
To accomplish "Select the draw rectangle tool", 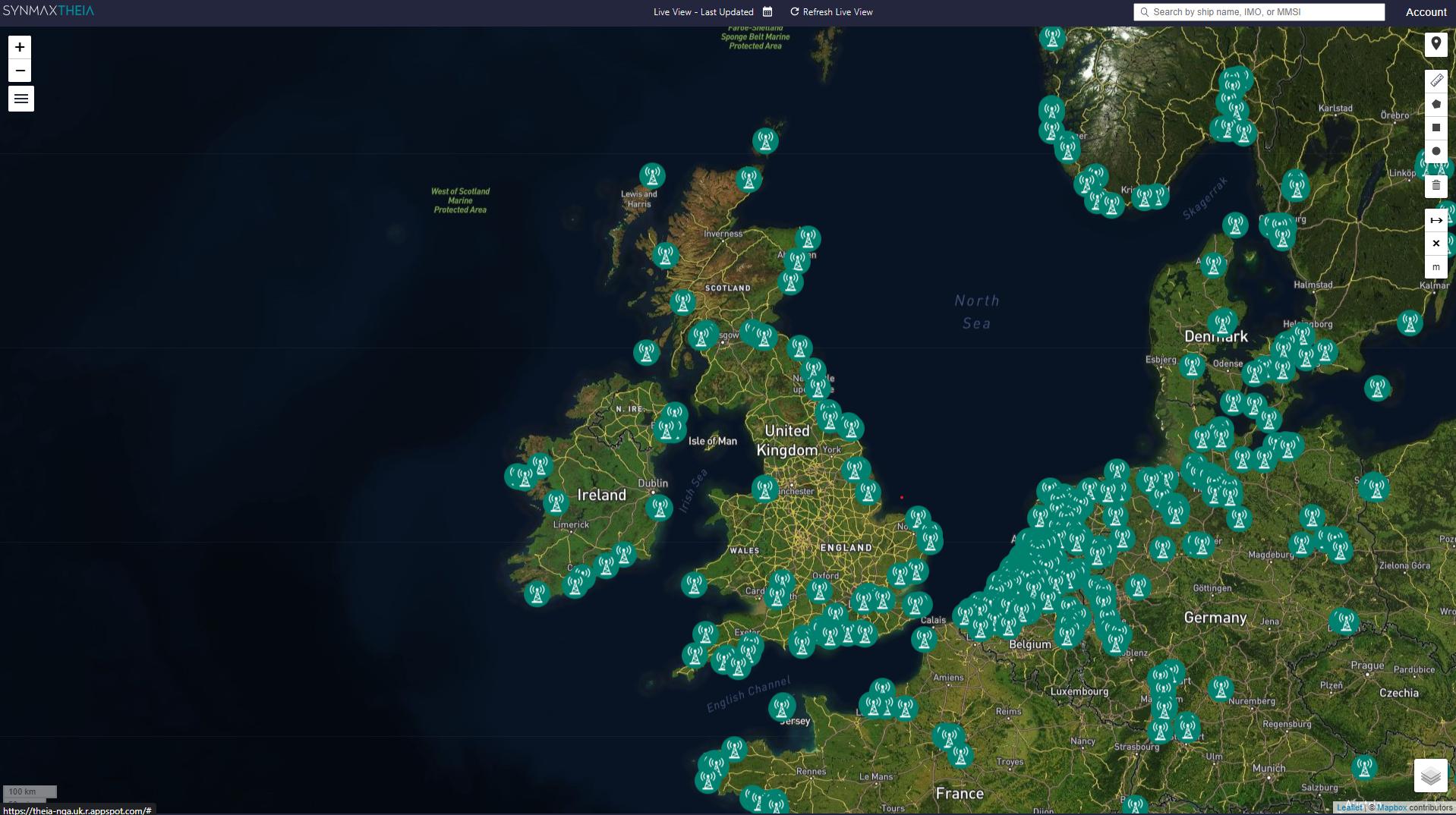I will coord(1436,127).
